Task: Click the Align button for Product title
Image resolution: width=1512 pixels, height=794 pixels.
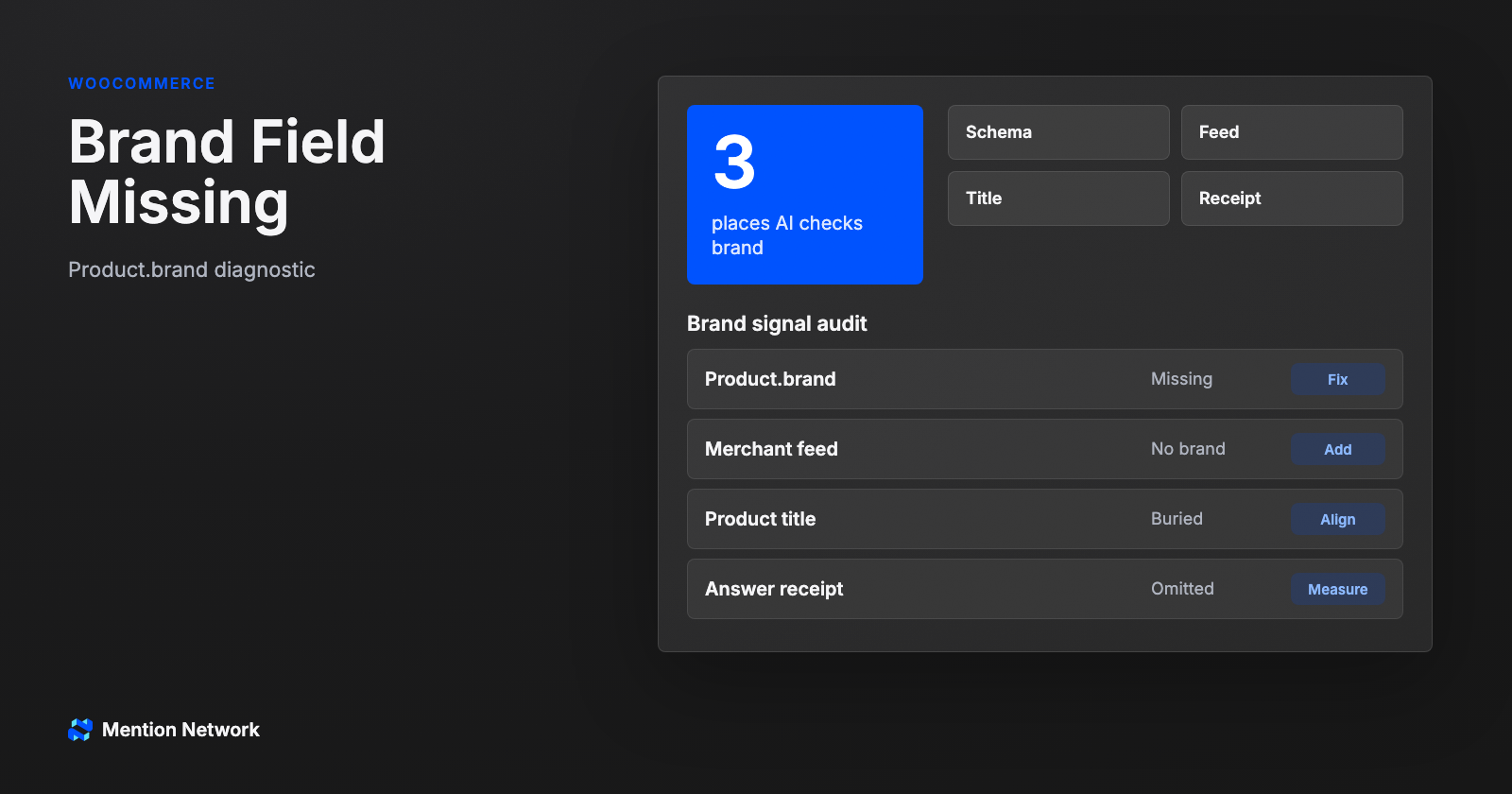Action: point(1337,519)
